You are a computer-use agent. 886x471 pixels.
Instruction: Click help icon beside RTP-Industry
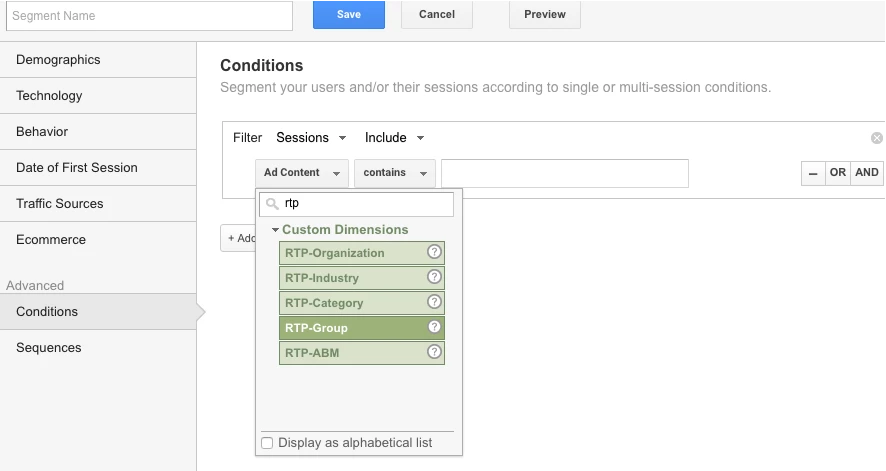pyautogui.click(x=434, y=278)
